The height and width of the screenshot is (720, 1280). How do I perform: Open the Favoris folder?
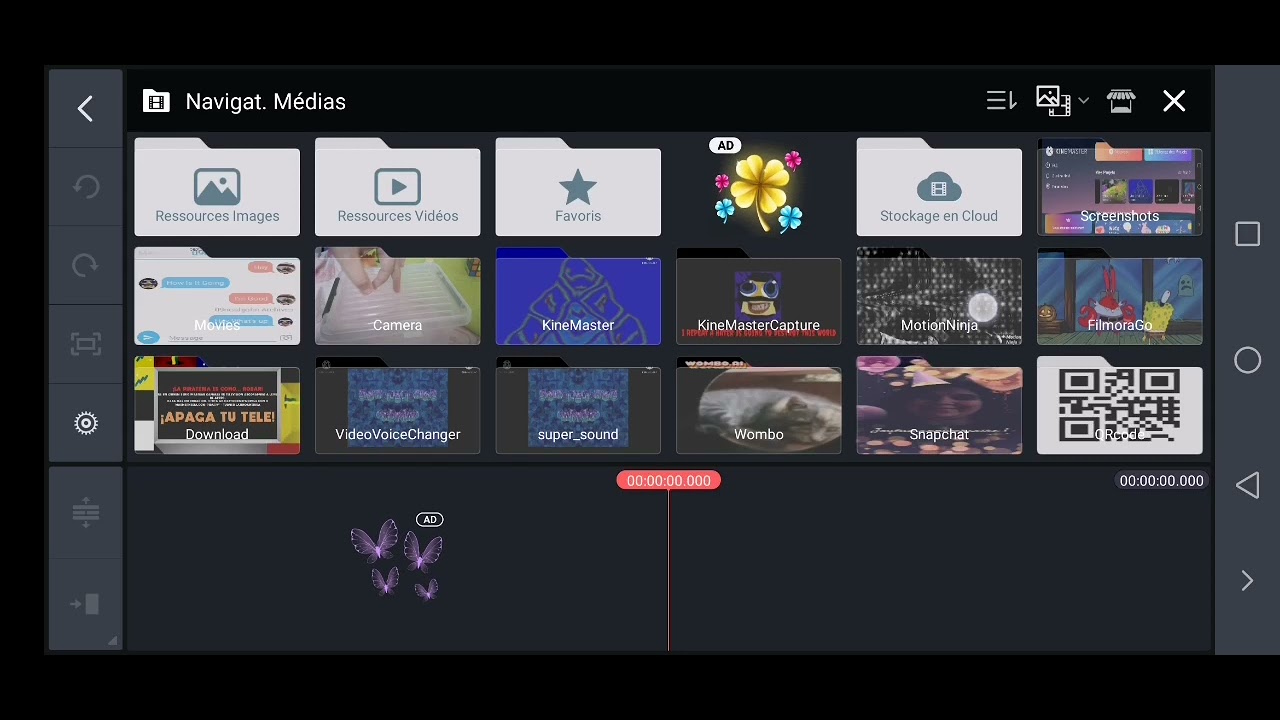578,188
